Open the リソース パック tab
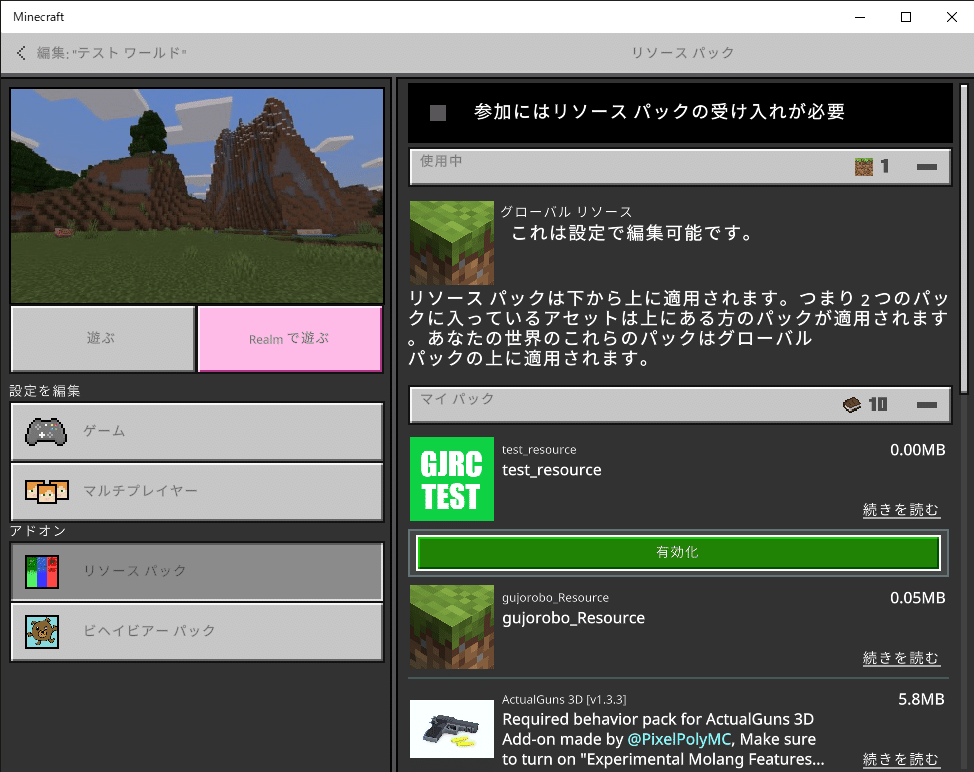 [x=197, y=571]
